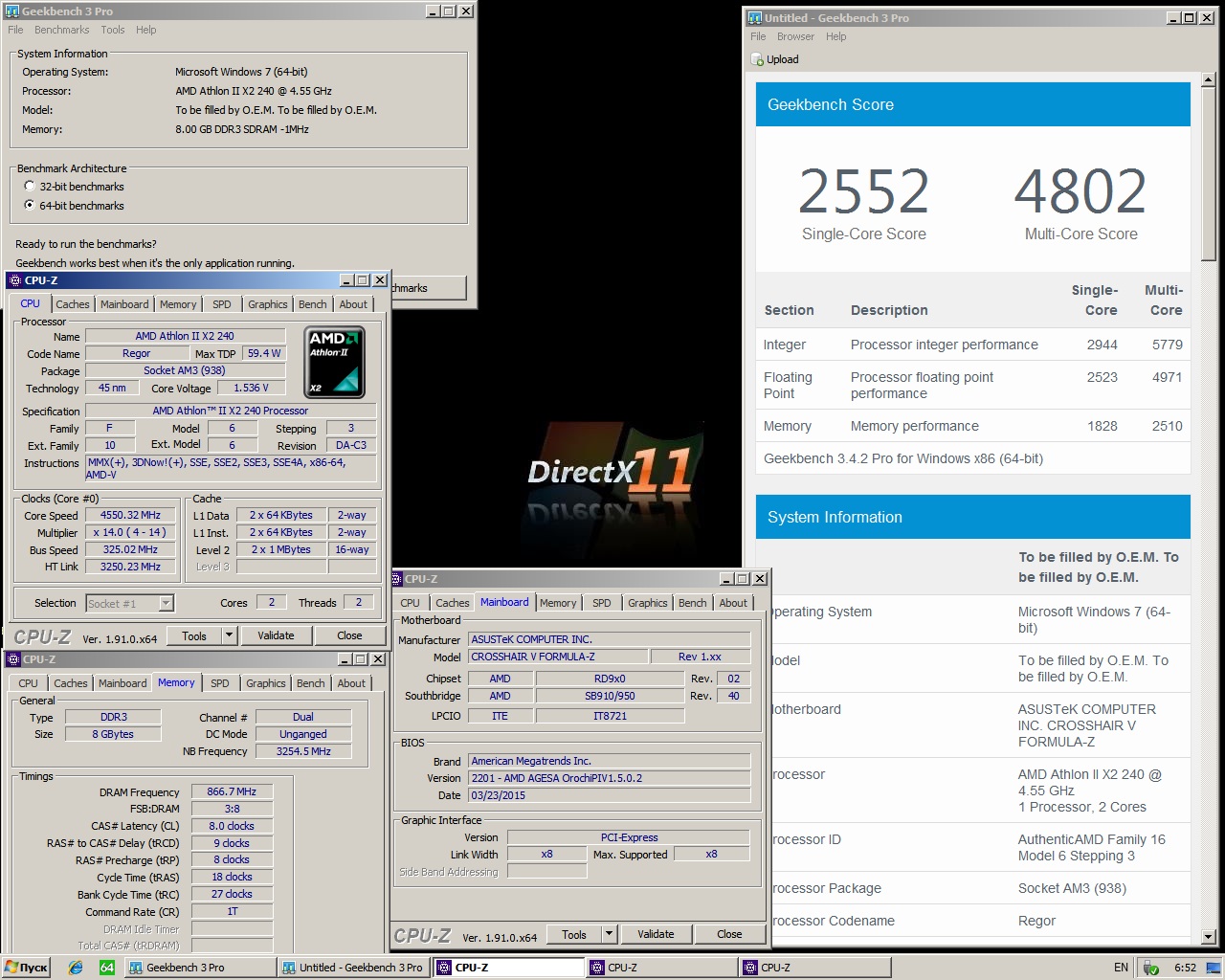Select 32-bit benchmarks radio option
Screen dimensions: 1225x980
click(x=29, y=187)
